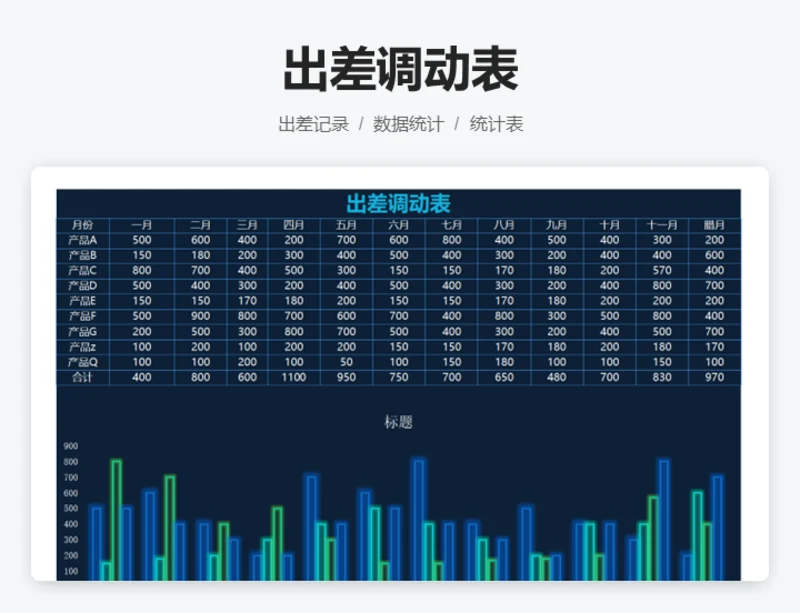Select the 七月 column header

(452, 225)
